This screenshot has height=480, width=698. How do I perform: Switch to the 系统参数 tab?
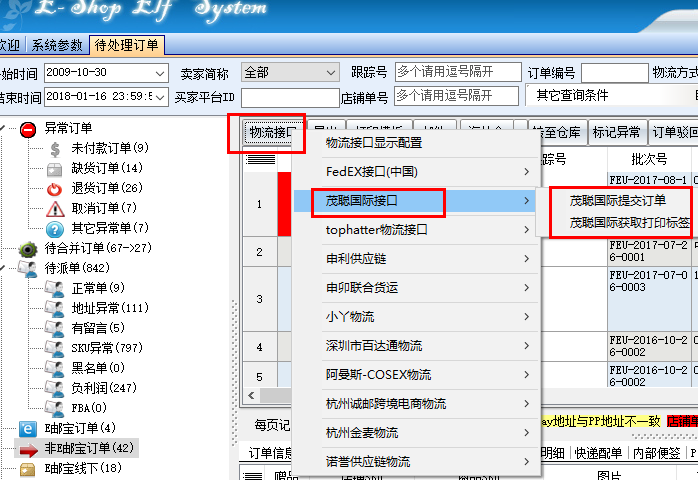(x=57, y=45)
